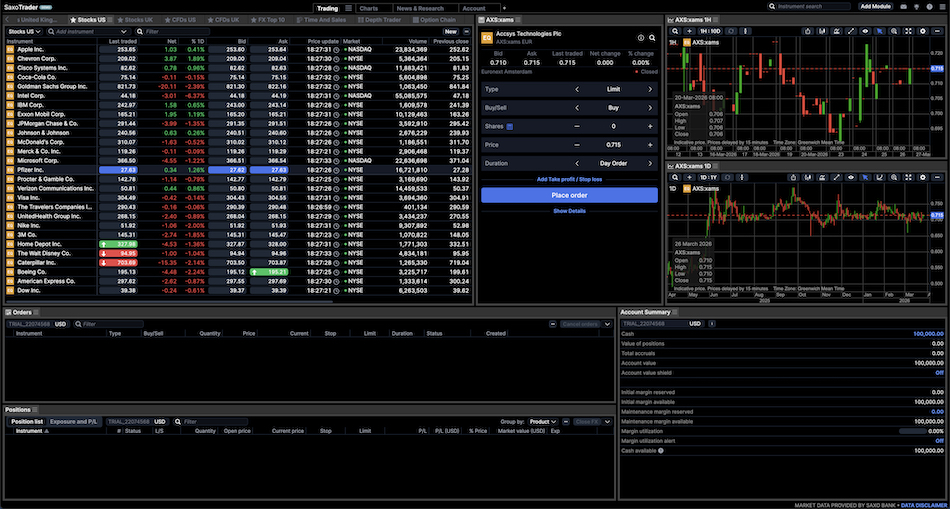The width and height of the screenshot is (950, 509).
Task: Click the info icon next to USD in Account Summary
Action: pyautogui.click(x=711, y=324)
